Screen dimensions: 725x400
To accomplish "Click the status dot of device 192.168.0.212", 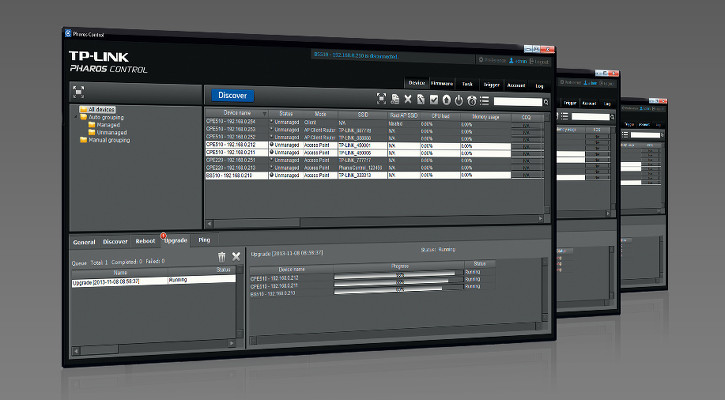I will pos(272,145).
